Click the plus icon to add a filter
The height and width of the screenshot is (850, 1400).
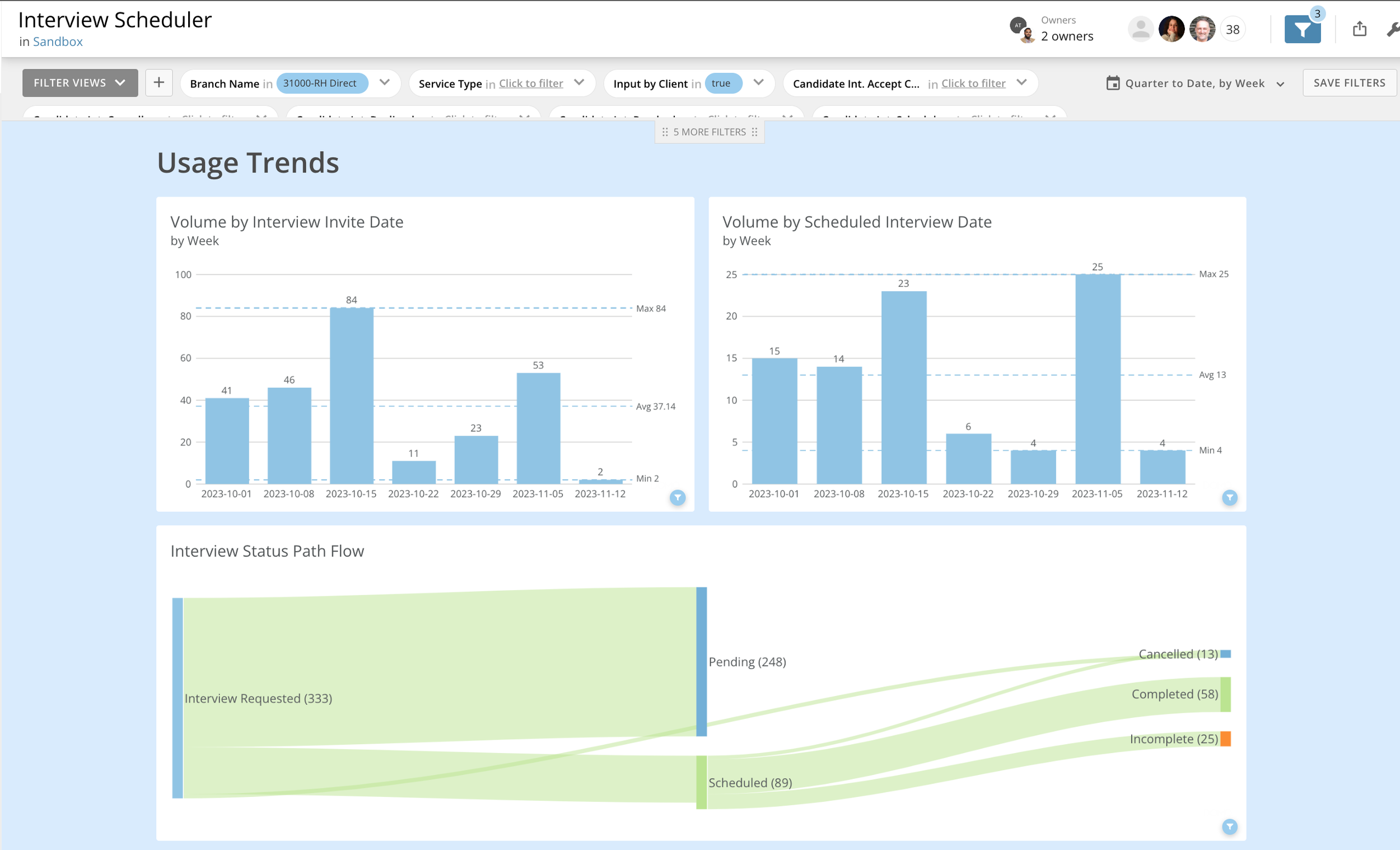[158, 83]
